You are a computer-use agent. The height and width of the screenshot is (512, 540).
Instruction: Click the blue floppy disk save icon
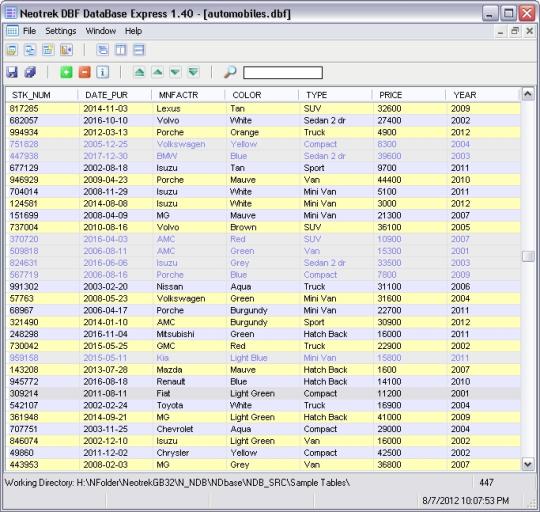click(12, 72)
